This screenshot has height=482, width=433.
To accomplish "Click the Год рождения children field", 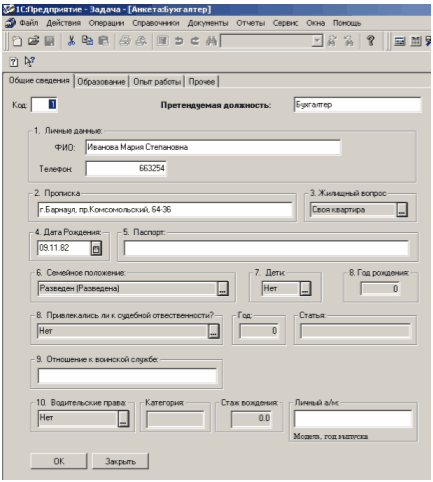I will coord(380,289).
